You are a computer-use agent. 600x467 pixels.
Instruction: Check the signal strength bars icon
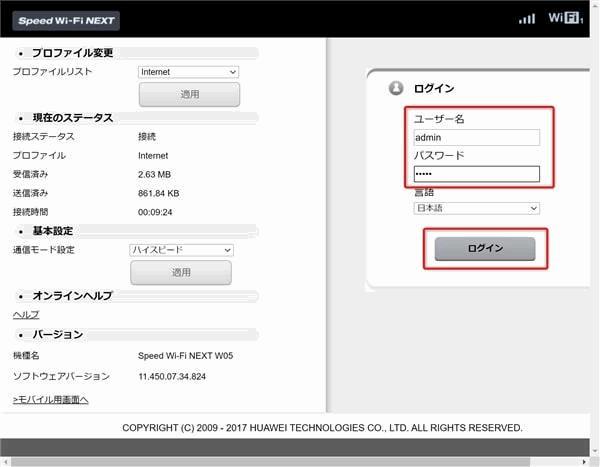(527, 18)
